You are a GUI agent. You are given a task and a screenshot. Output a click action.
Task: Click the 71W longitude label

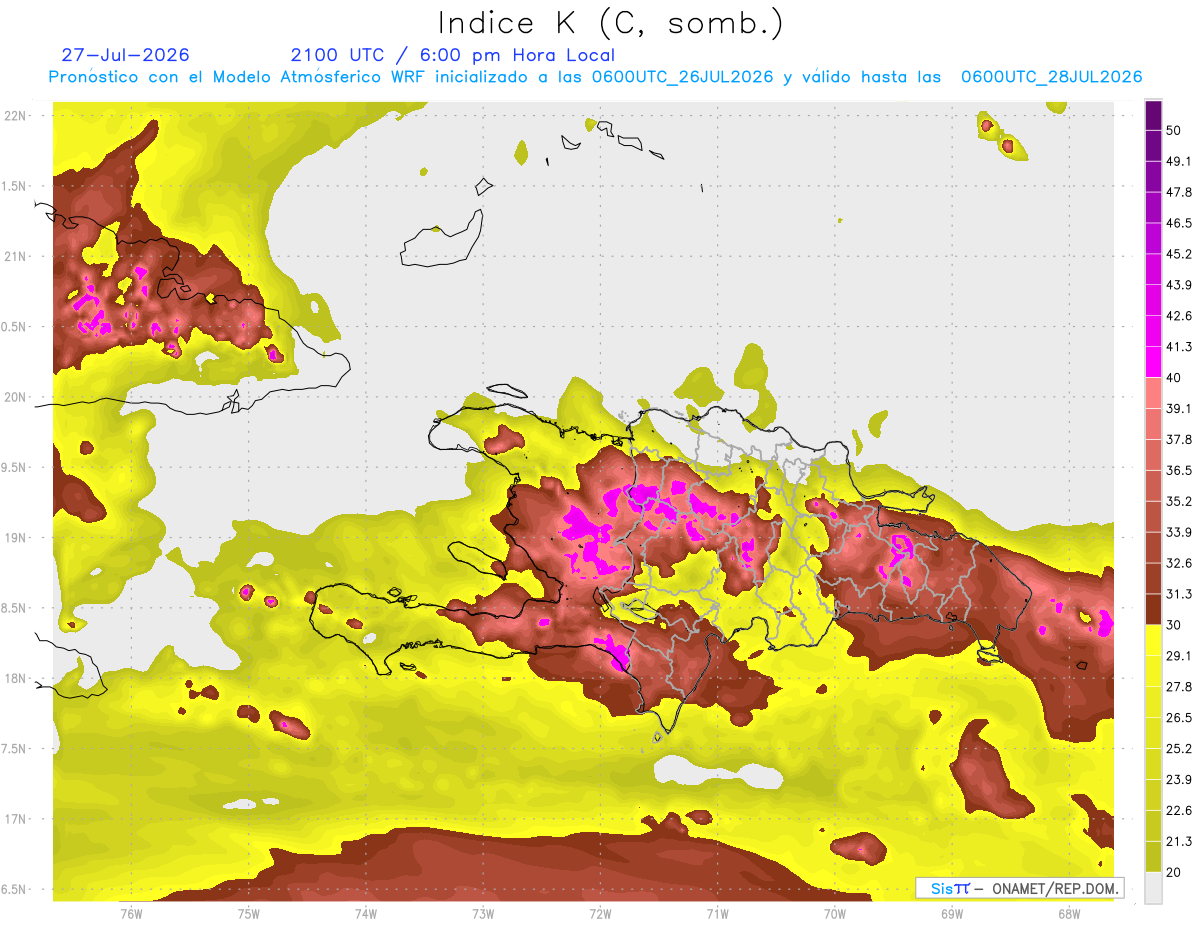[717, 913]
